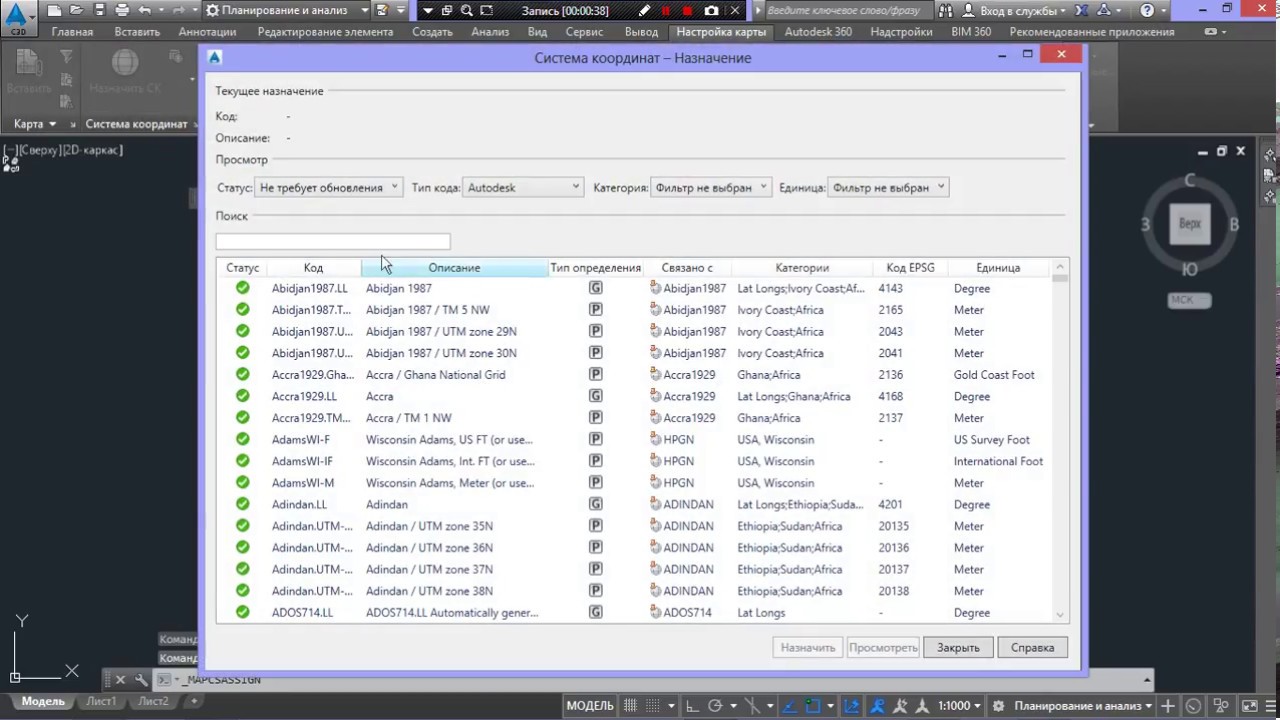Toggle object snap tracking in status bar
1280x720 pixels.
point(788,706)
